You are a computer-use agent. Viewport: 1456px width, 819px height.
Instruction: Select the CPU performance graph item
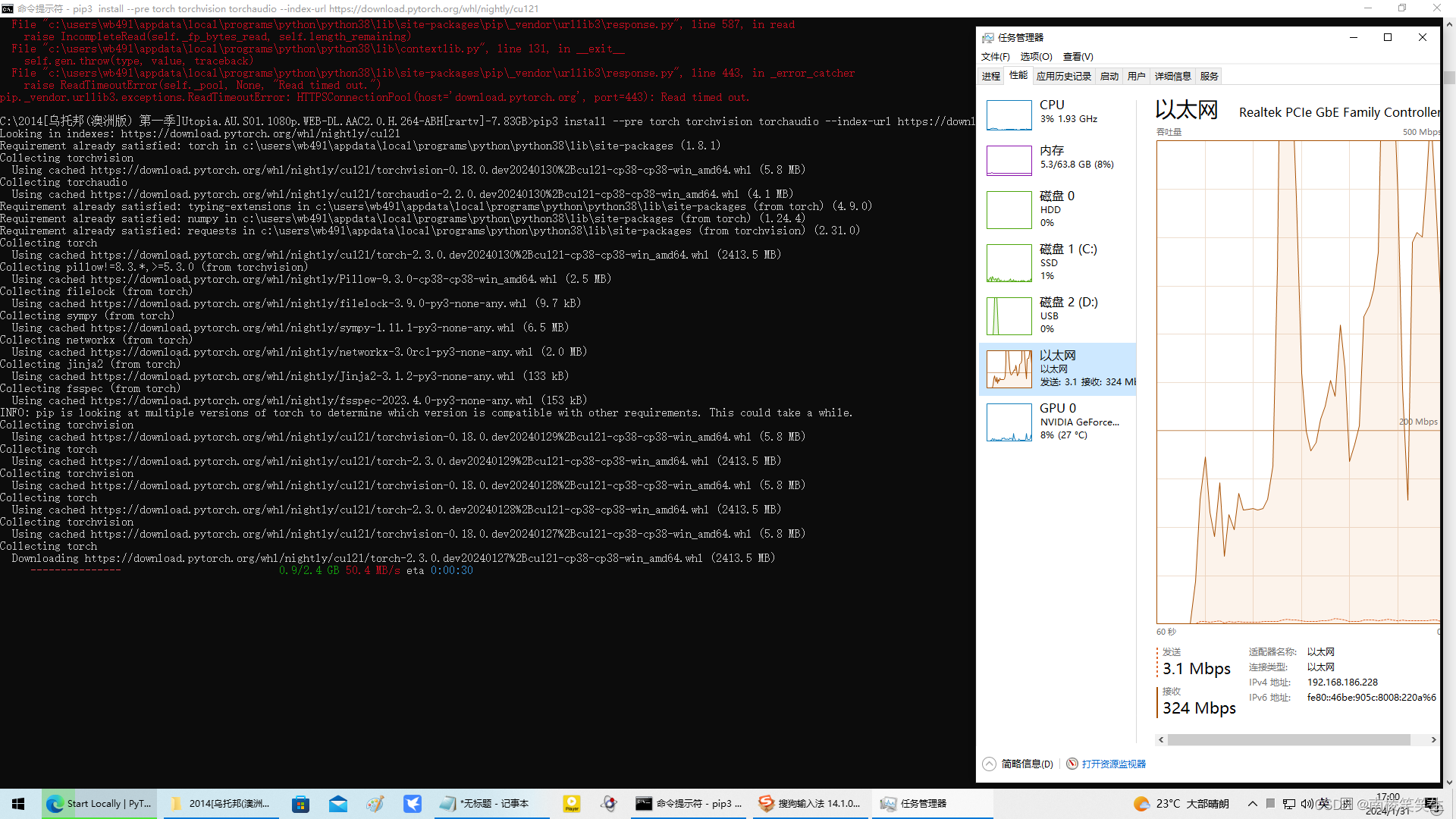pyautogui.click(x=1058, y=114)
